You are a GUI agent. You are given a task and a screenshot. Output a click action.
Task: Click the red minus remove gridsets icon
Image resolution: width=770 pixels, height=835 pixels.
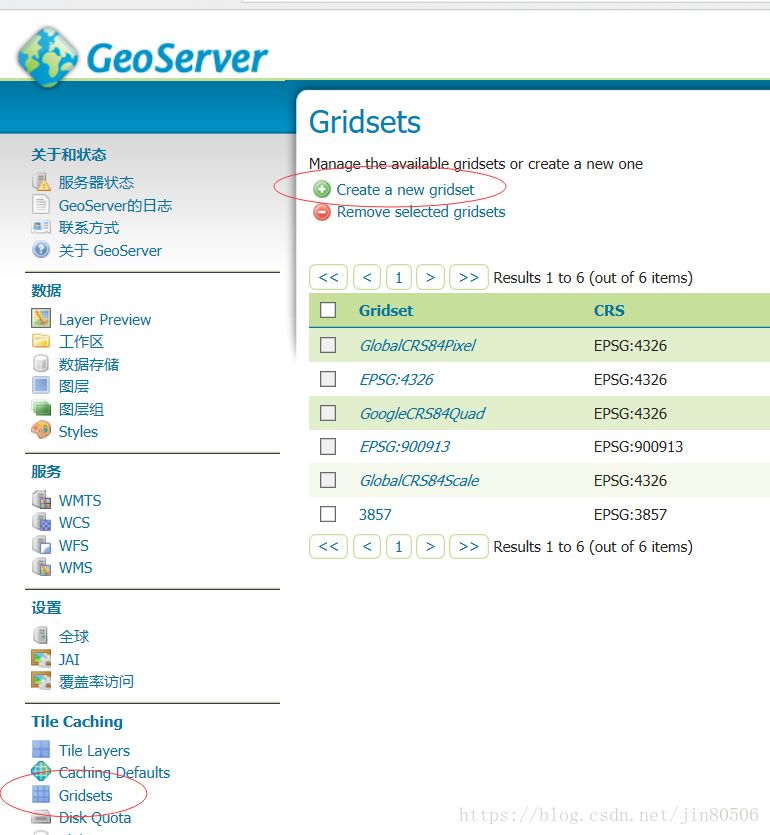click(322, 212)
